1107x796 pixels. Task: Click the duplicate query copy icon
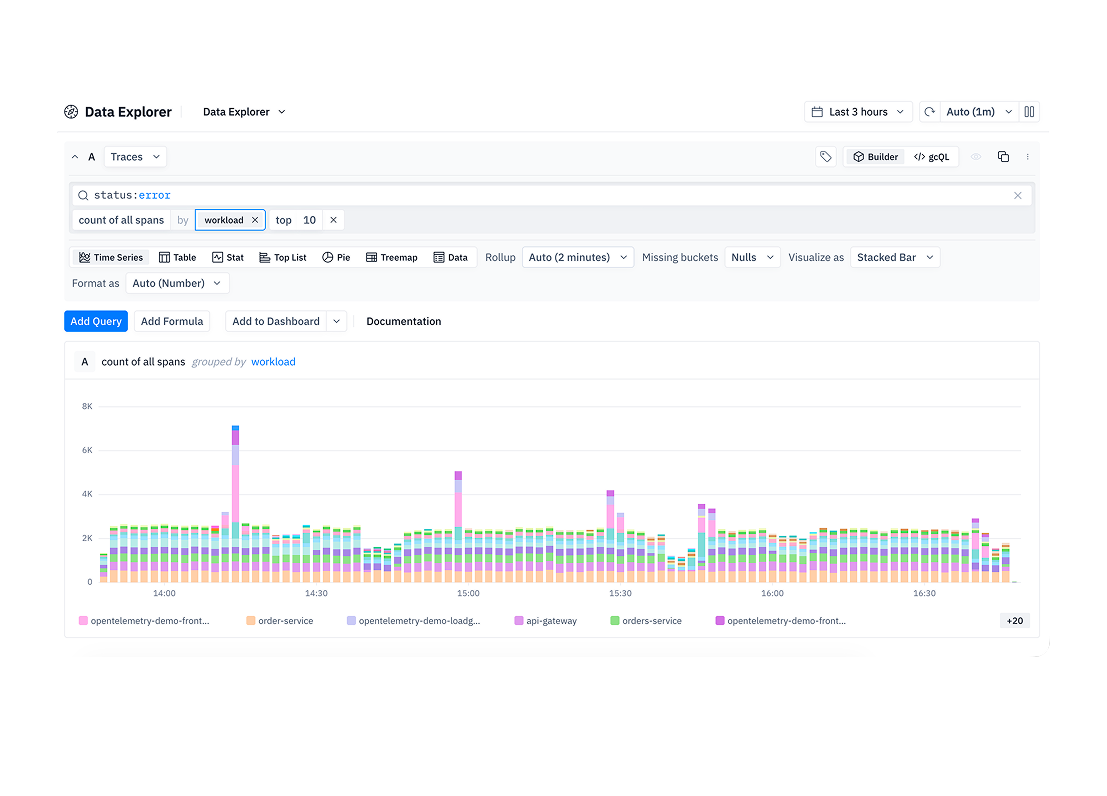(1003, 157)
